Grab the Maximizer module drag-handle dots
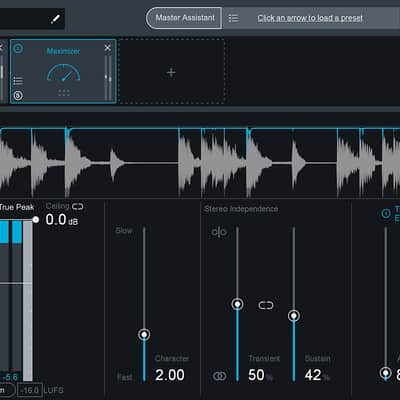The height and width of the screenshot is (400, 400). tap(64, 93)
